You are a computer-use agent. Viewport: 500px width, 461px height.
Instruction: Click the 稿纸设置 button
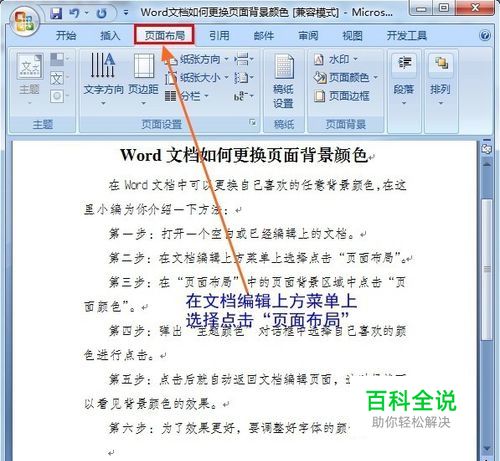click(283, 81)
